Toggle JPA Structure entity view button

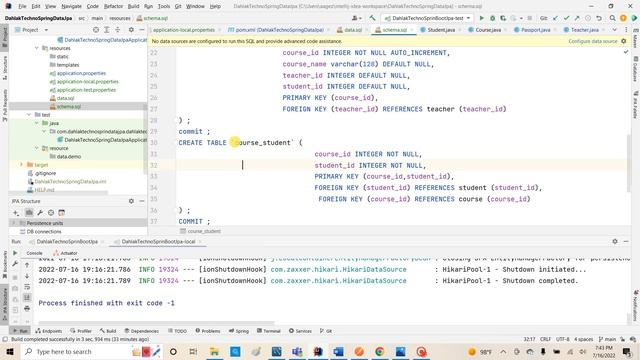29,213
